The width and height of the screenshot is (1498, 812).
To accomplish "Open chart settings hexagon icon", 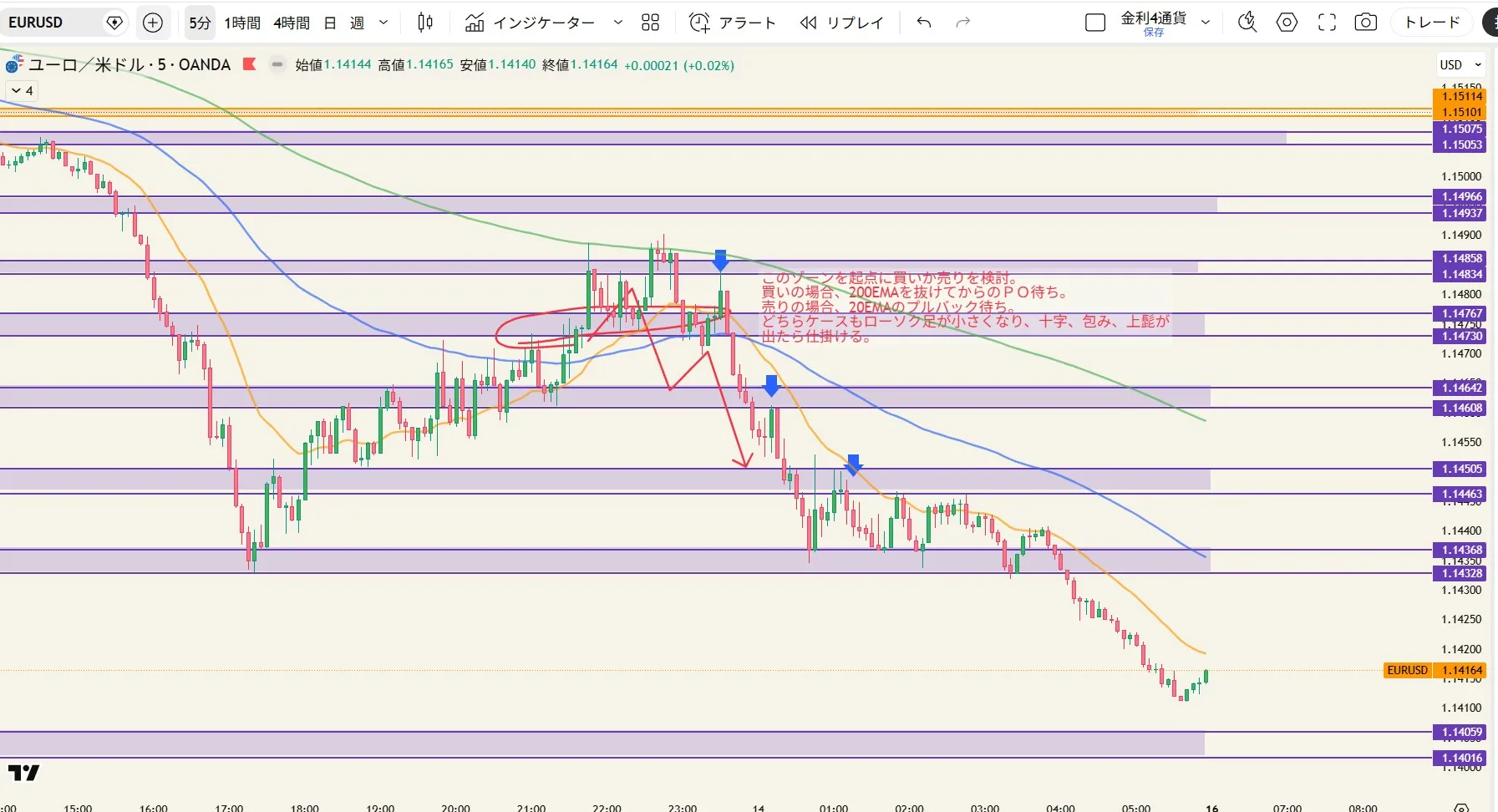I will tap(1287, 23).
